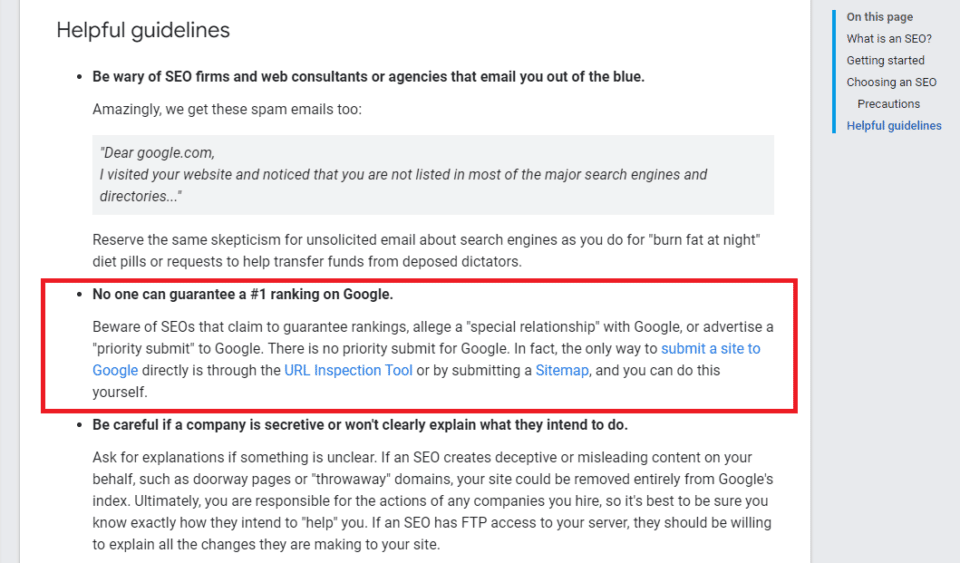Open the URL Inspection Tool link

[x=348, y=370]
